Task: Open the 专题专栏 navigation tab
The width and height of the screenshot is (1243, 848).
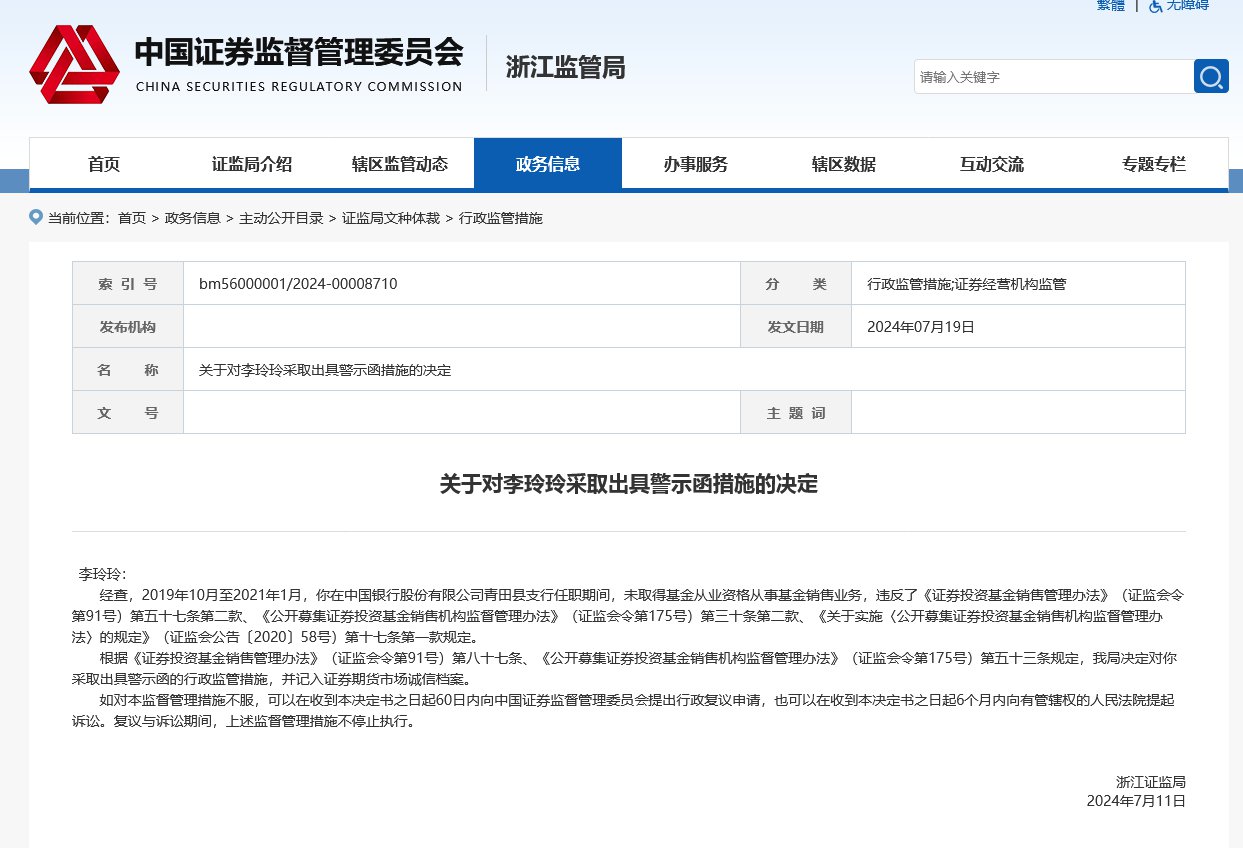Action: point(1154,164)
